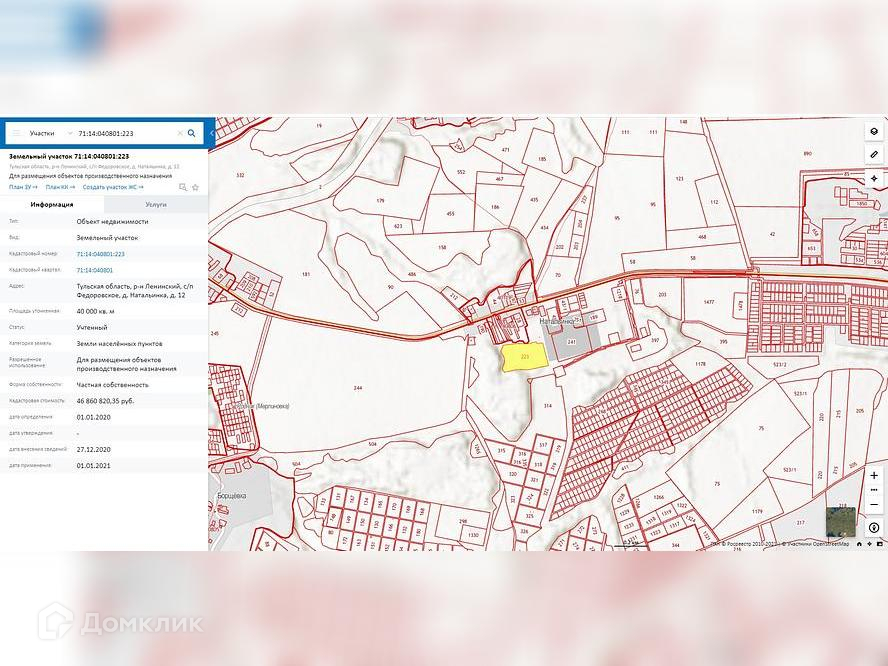
Task: Select the heading Земельный участок 71:14:040801:223
Action: 69,156
